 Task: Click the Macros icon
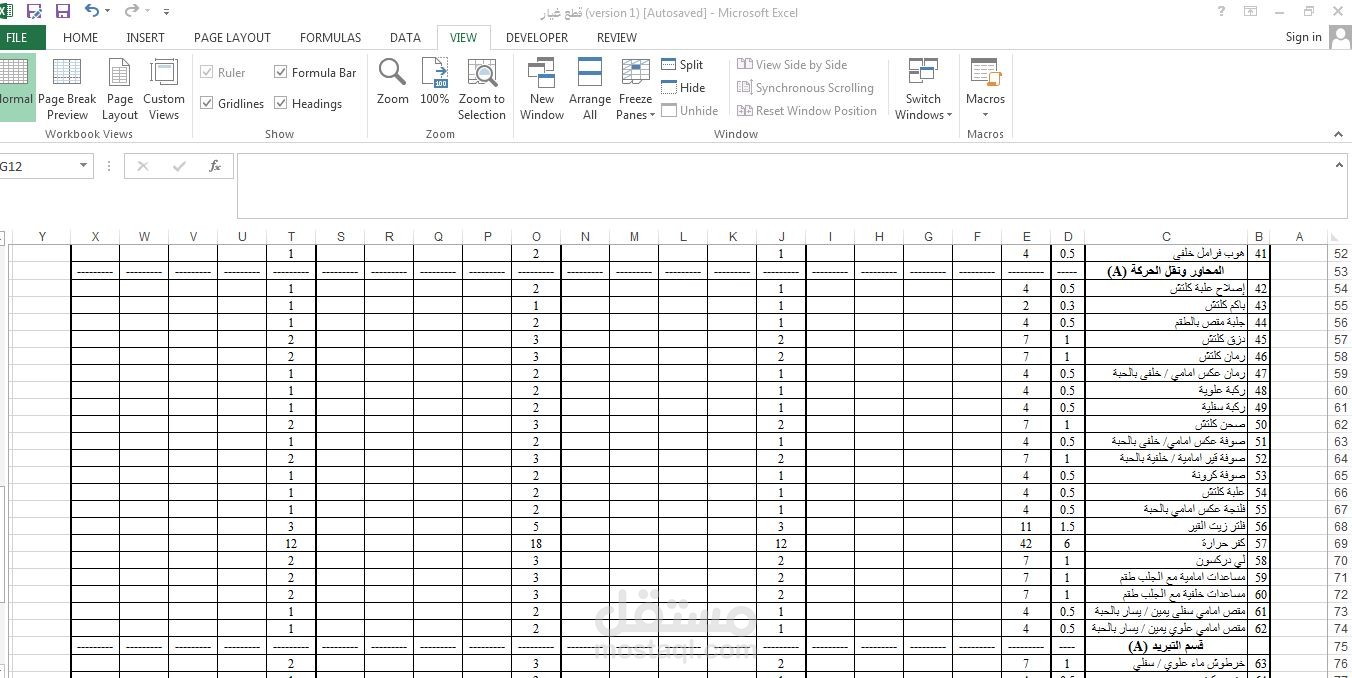click(985, 74)
